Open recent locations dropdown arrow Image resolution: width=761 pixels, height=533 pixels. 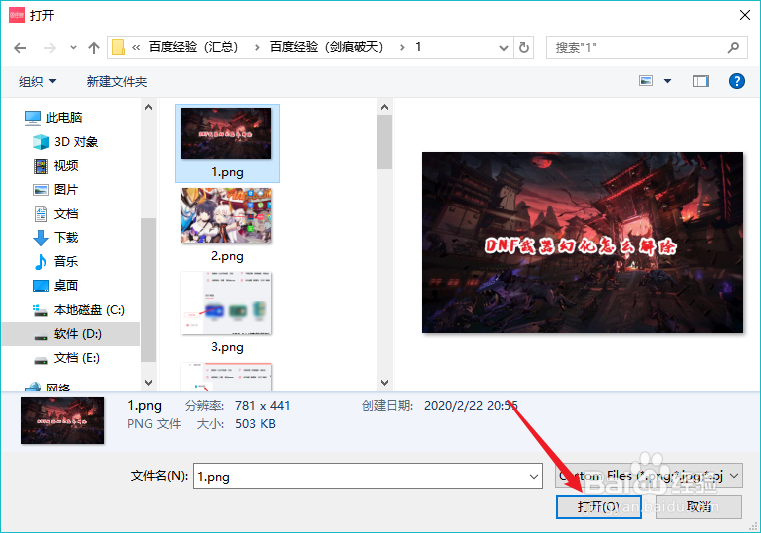point(73,48)
